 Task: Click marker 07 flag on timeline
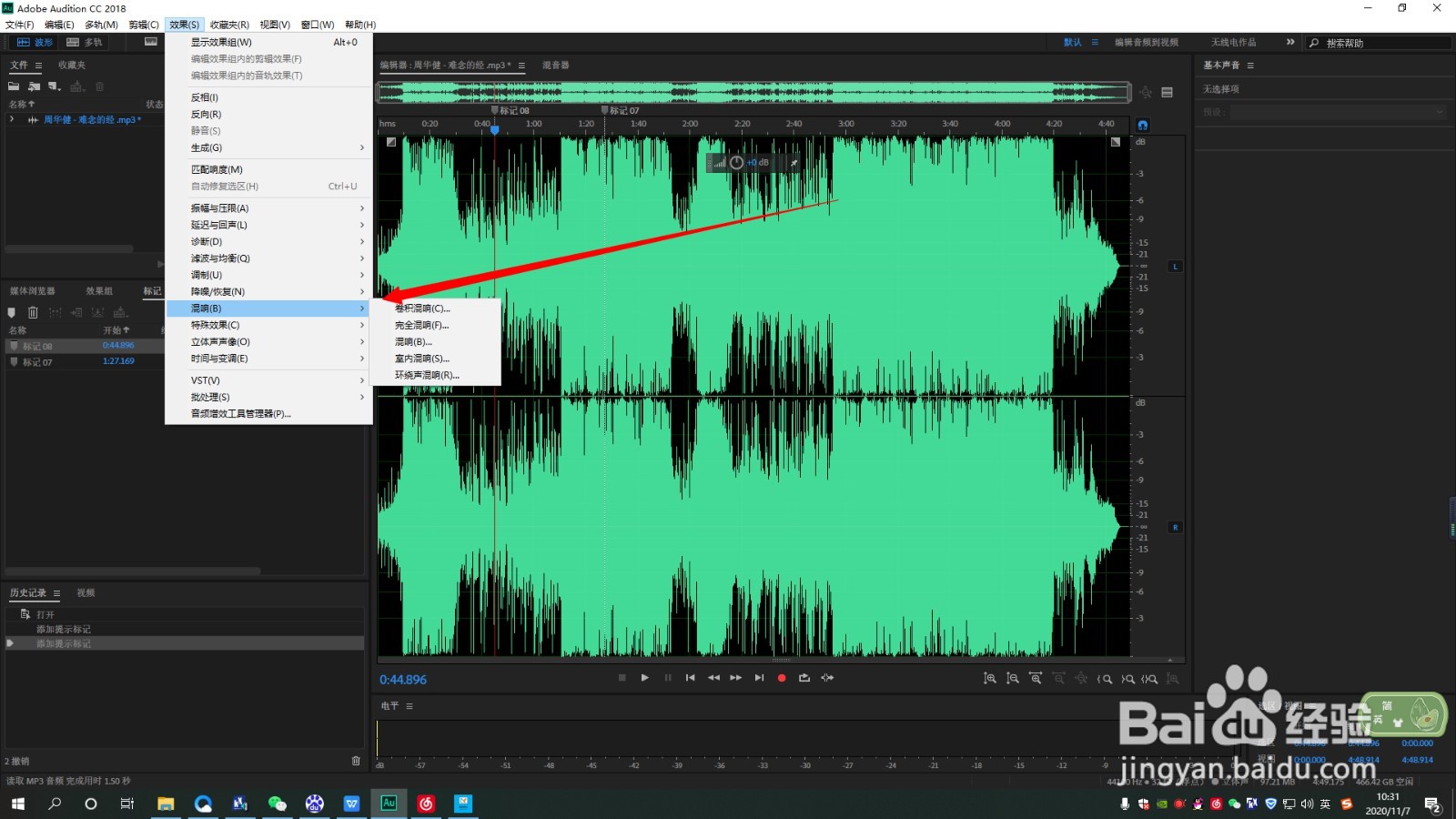pos(605,110)
